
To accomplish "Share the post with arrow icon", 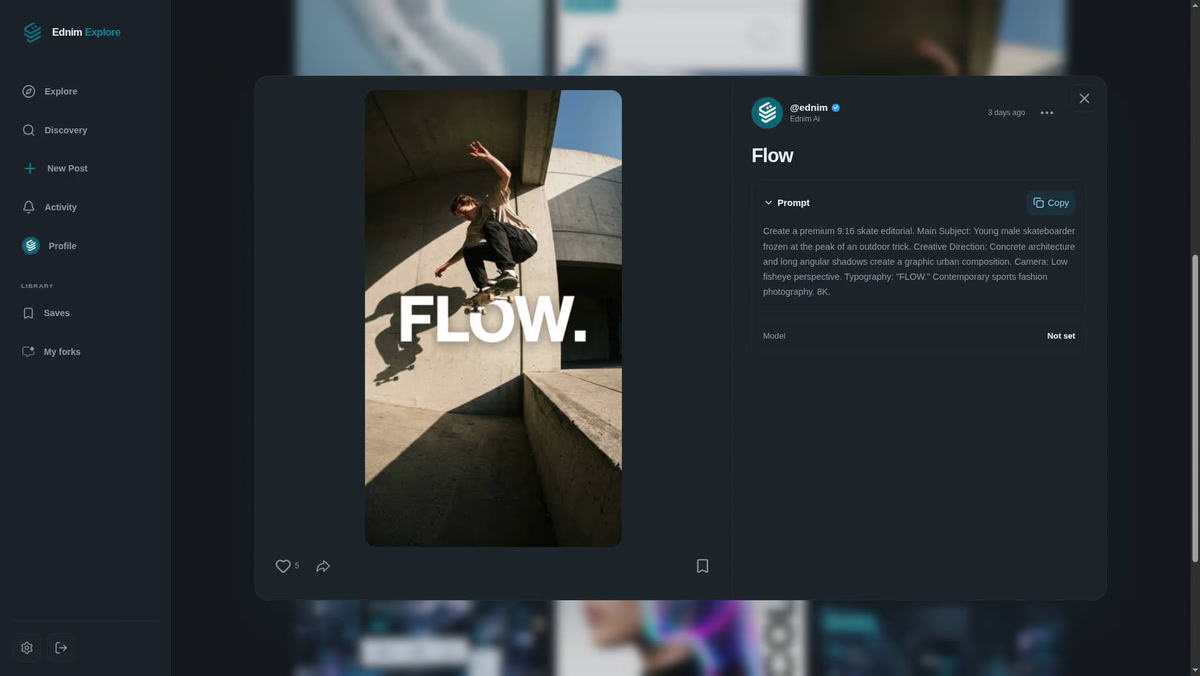I will coord(323,566).
